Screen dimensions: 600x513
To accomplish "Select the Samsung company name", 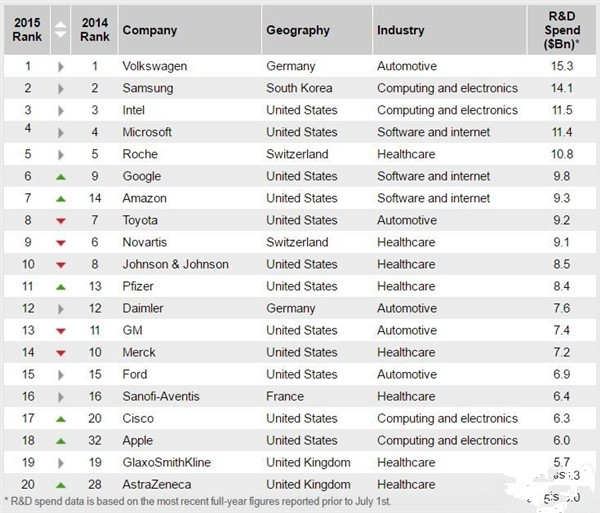I will point(147,88).
